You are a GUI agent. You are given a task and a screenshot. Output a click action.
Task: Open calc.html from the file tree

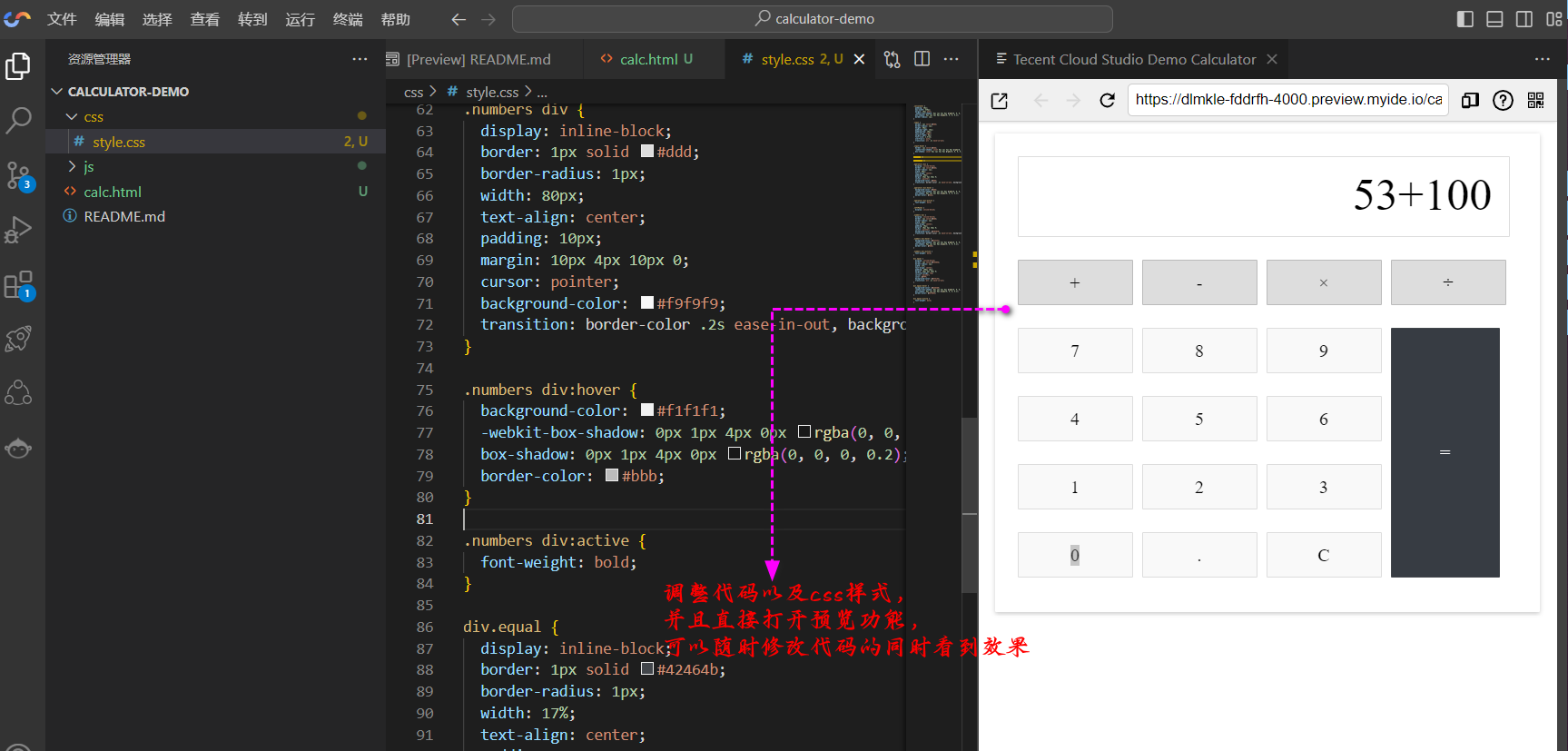[216, 192]
